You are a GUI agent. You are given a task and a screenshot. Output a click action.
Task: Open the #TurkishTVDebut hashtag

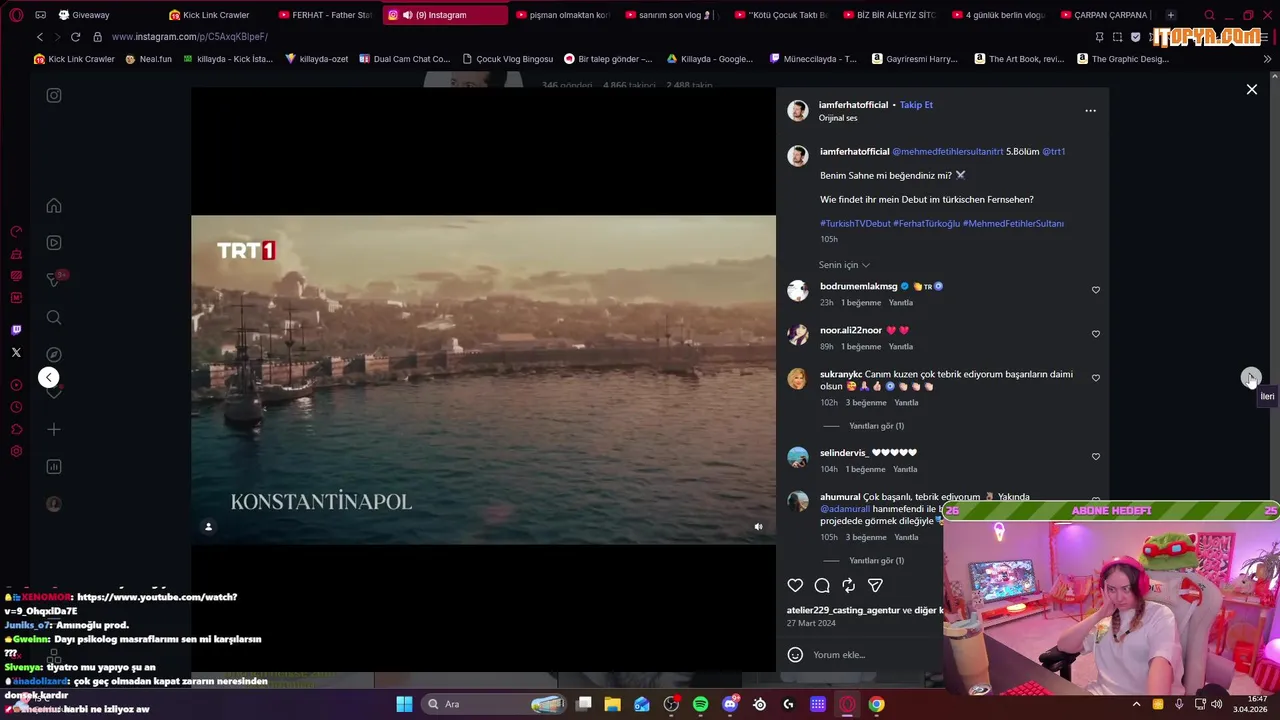pyautogui.click(x=855, y=224)
